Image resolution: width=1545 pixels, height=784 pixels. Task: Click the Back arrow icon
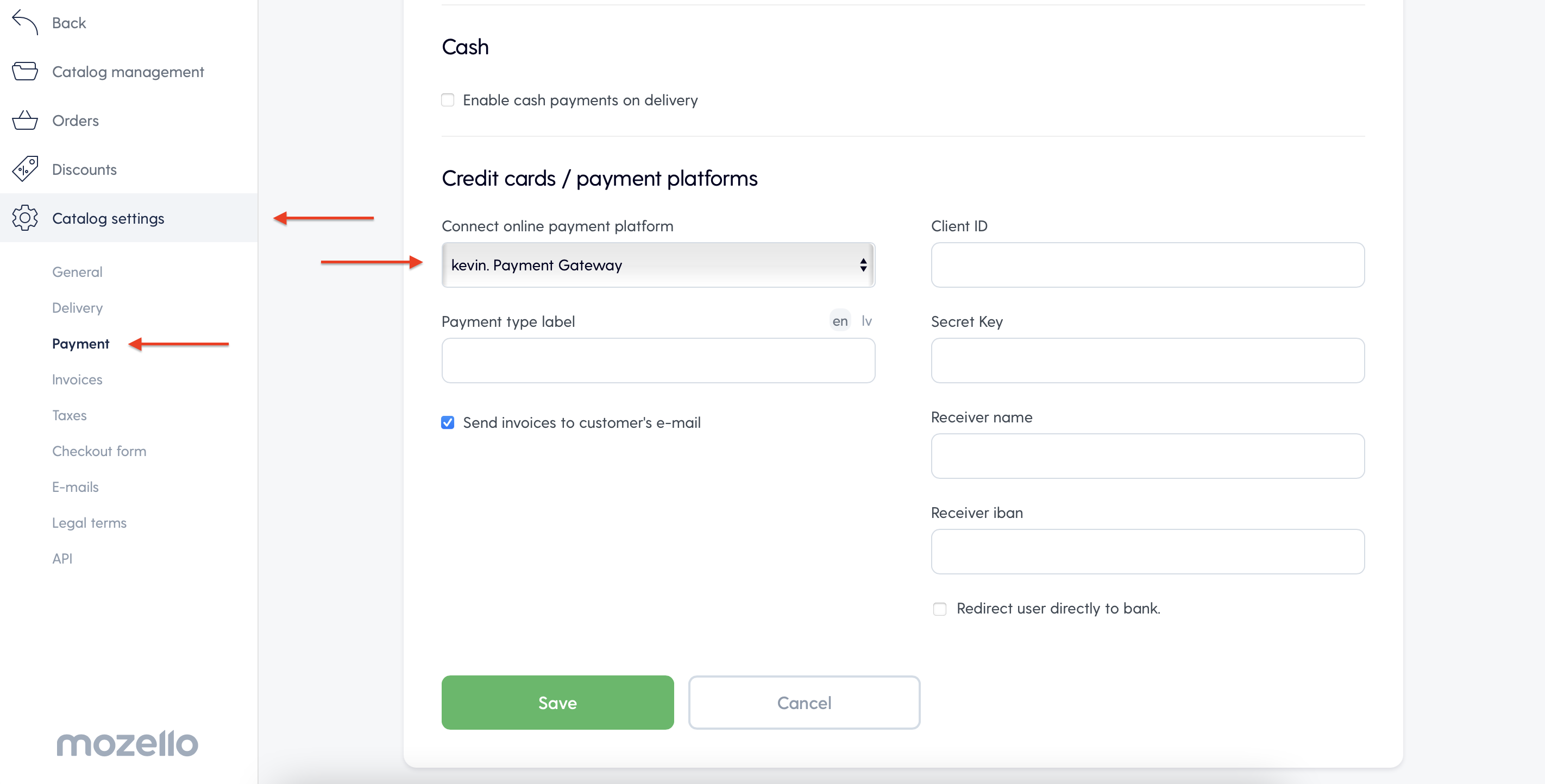pyautogui.click(x=24, y=22)
